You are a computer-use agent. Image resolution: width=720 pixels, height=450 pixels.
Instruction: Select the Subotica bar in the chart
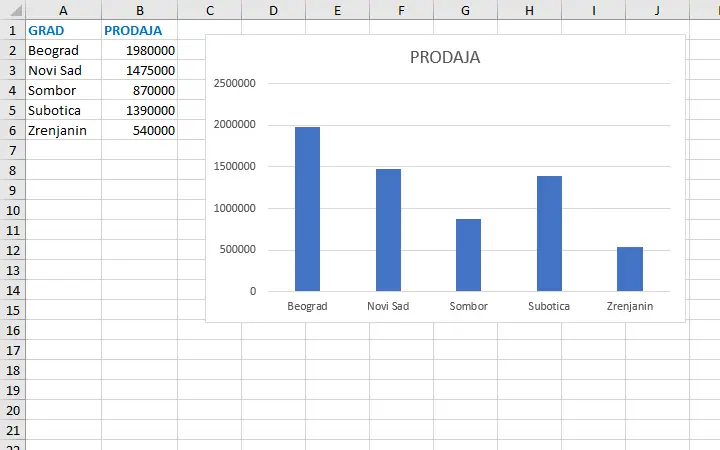(x=549, y=234)
